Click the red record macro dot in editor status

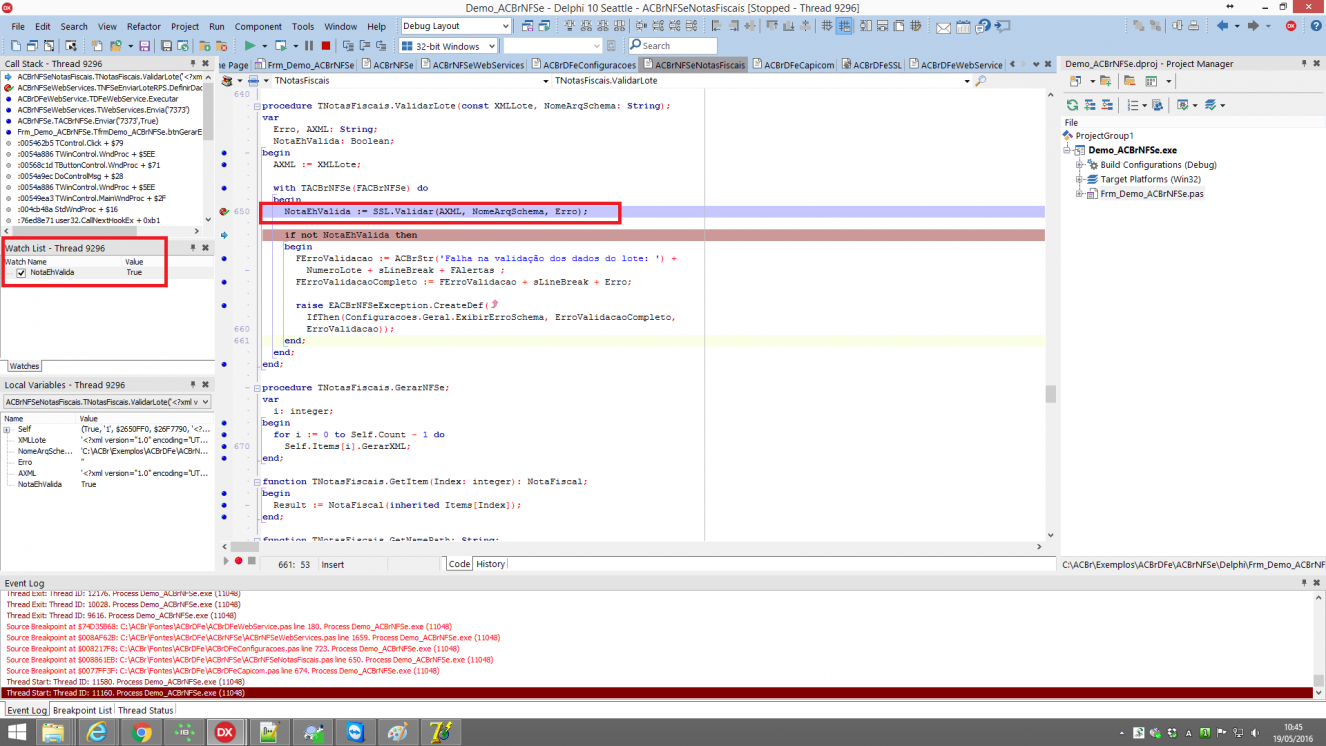pos(238,561)
